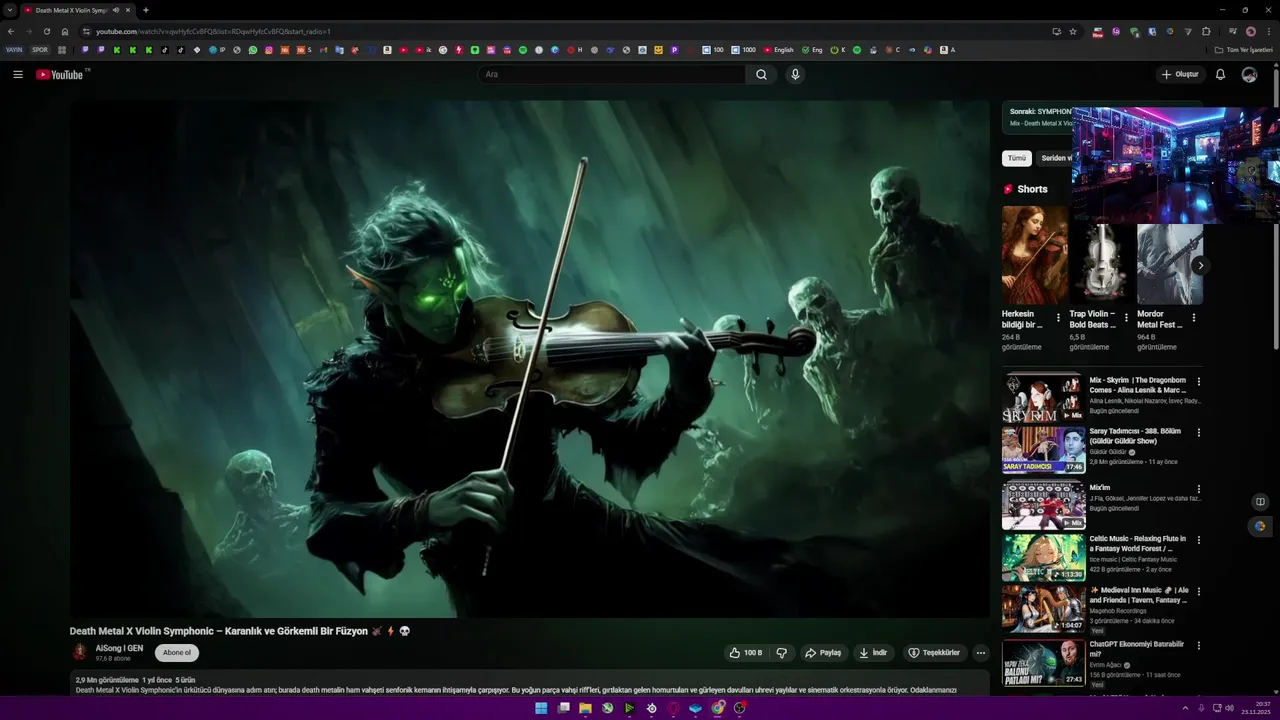Screen dimensions: 1280x720
Task: Open the ChatGPT Ekonomiyi video thumbnail
Action: (x=1043, y=662)
